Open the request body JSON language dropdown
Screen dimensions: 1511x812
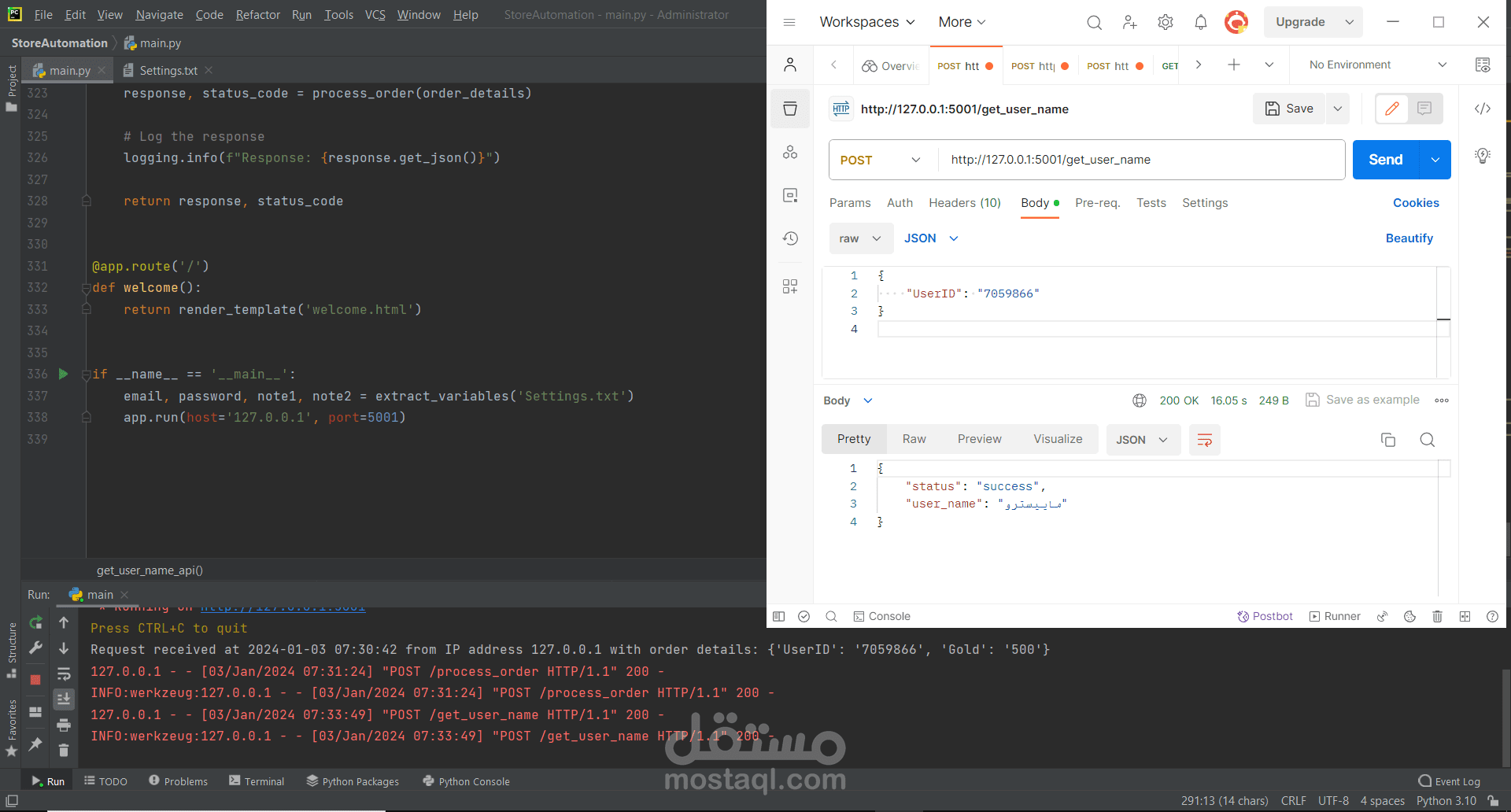tap(931, 238)
